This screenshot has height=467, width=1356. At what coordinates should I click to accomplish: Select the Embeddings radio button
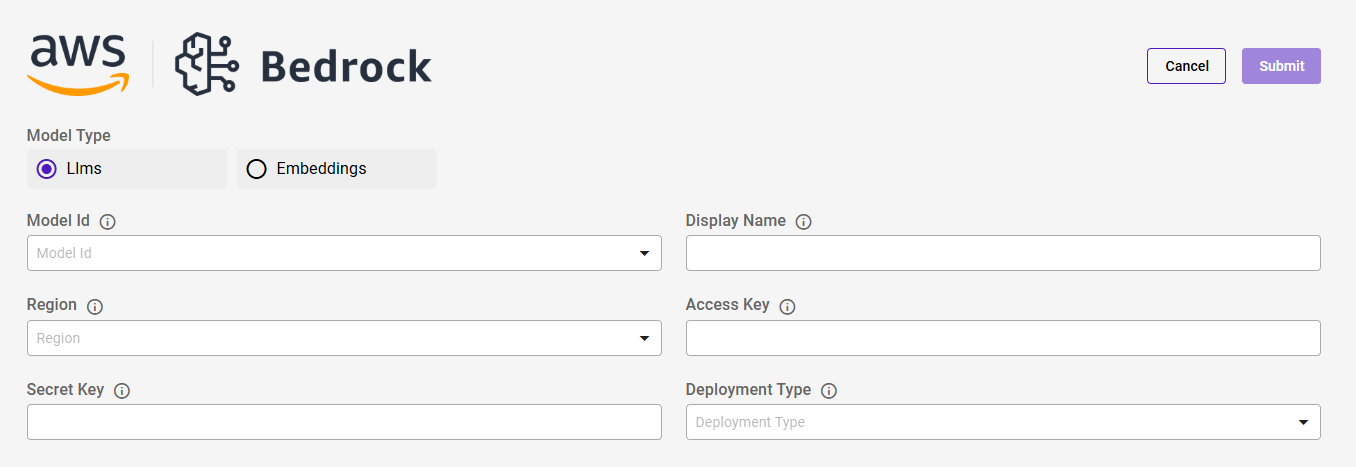(x=257, y=169)
